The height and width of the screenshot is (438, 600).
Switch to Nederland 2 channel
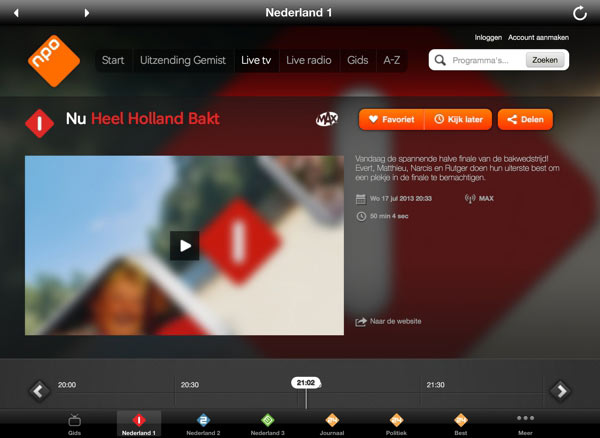tap(203, 425)
